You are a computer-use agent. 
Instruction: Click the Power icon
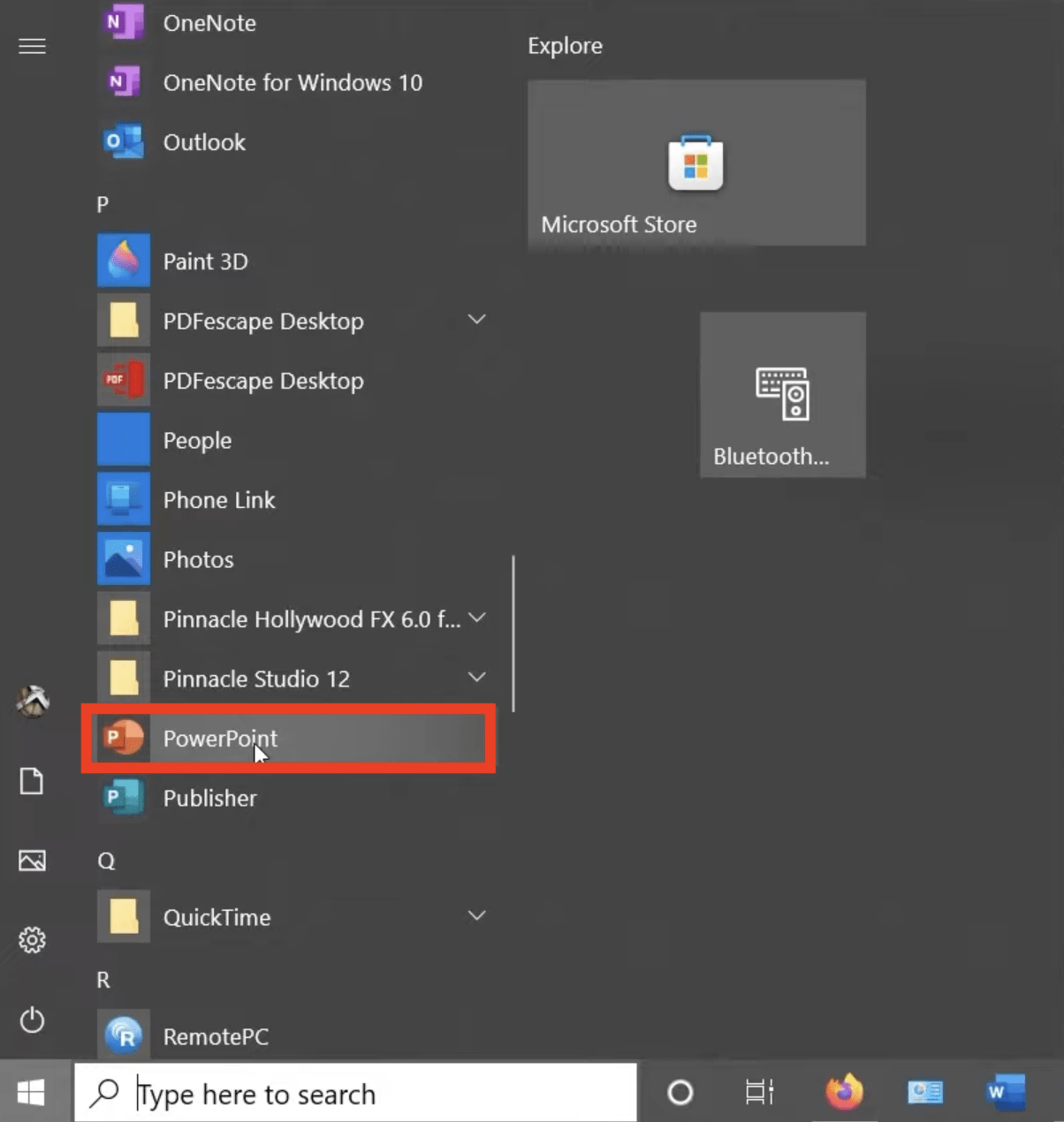pyautogui.click(x=32, y=1020)
